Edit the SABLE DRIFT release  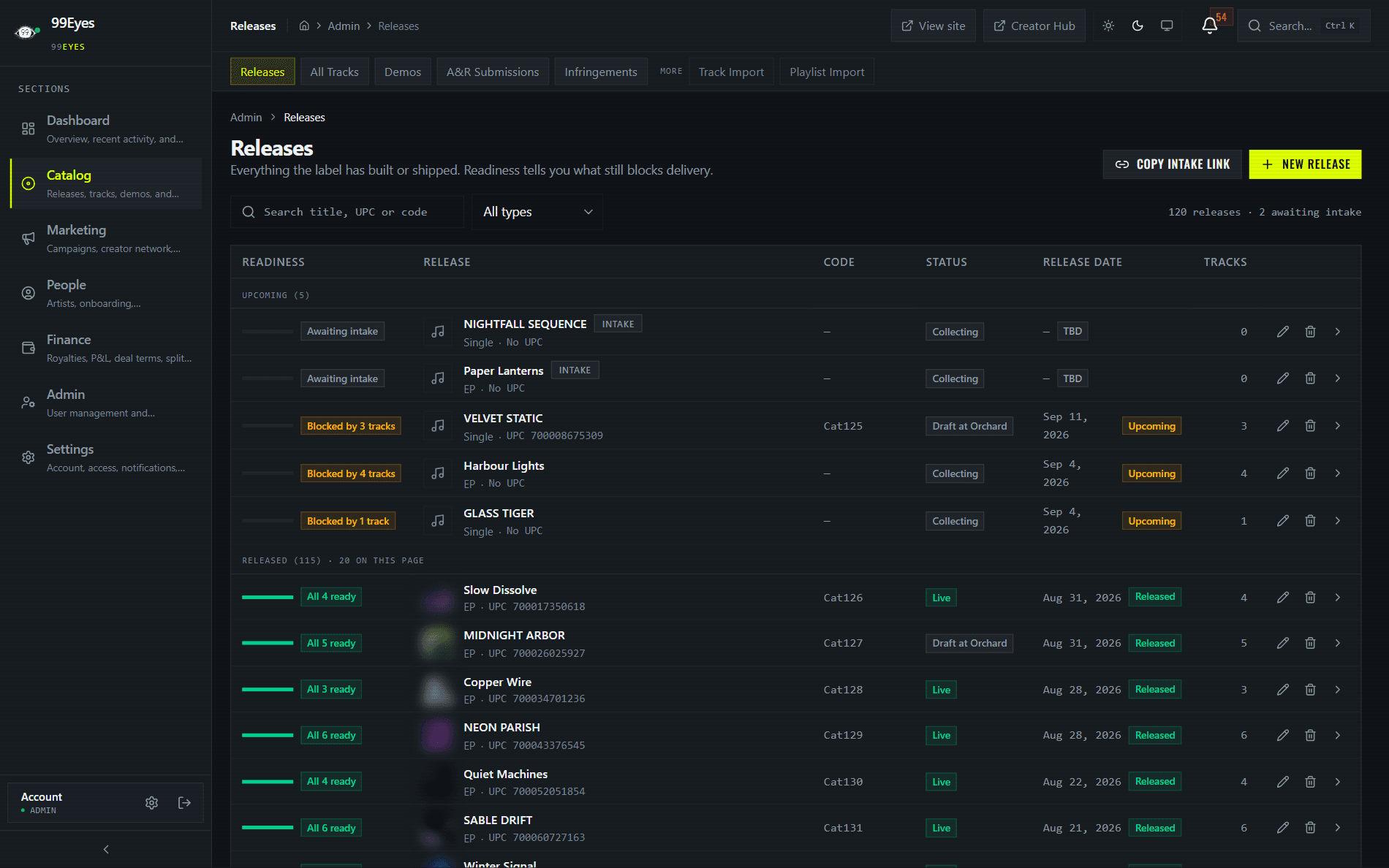[x=1283, y=828]
